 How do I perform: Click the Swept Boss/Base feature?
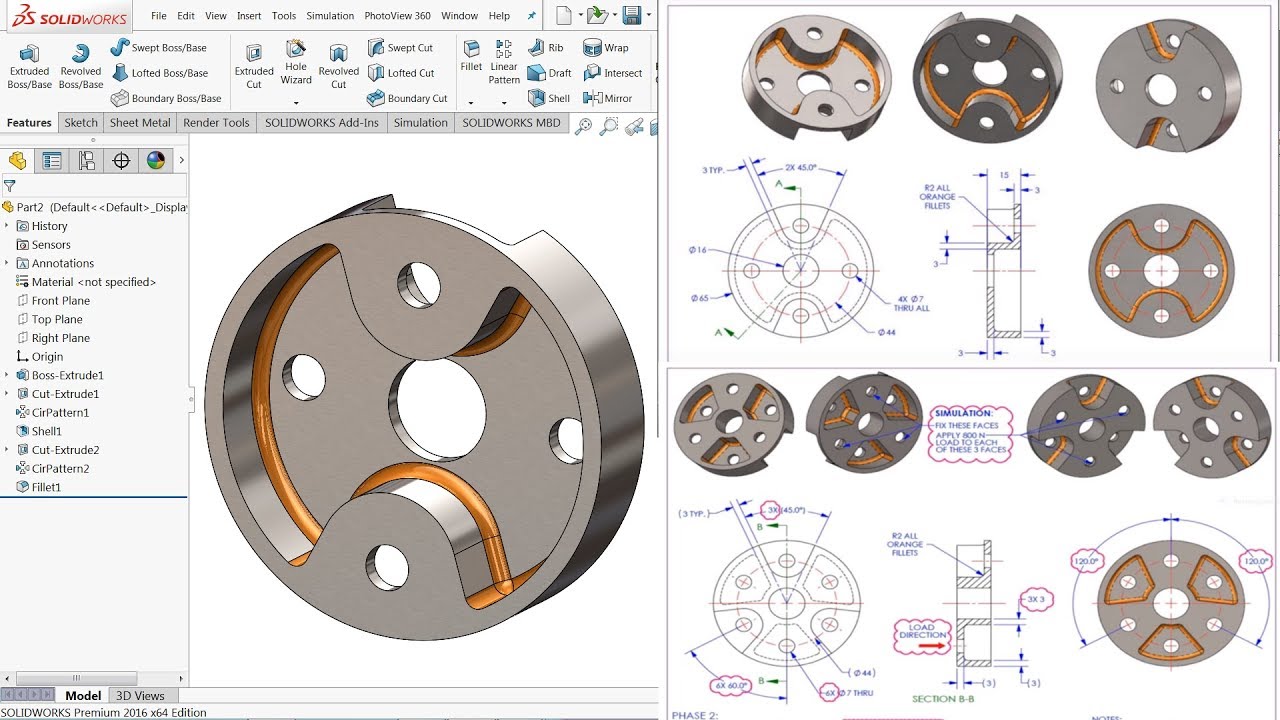point(158,47)
